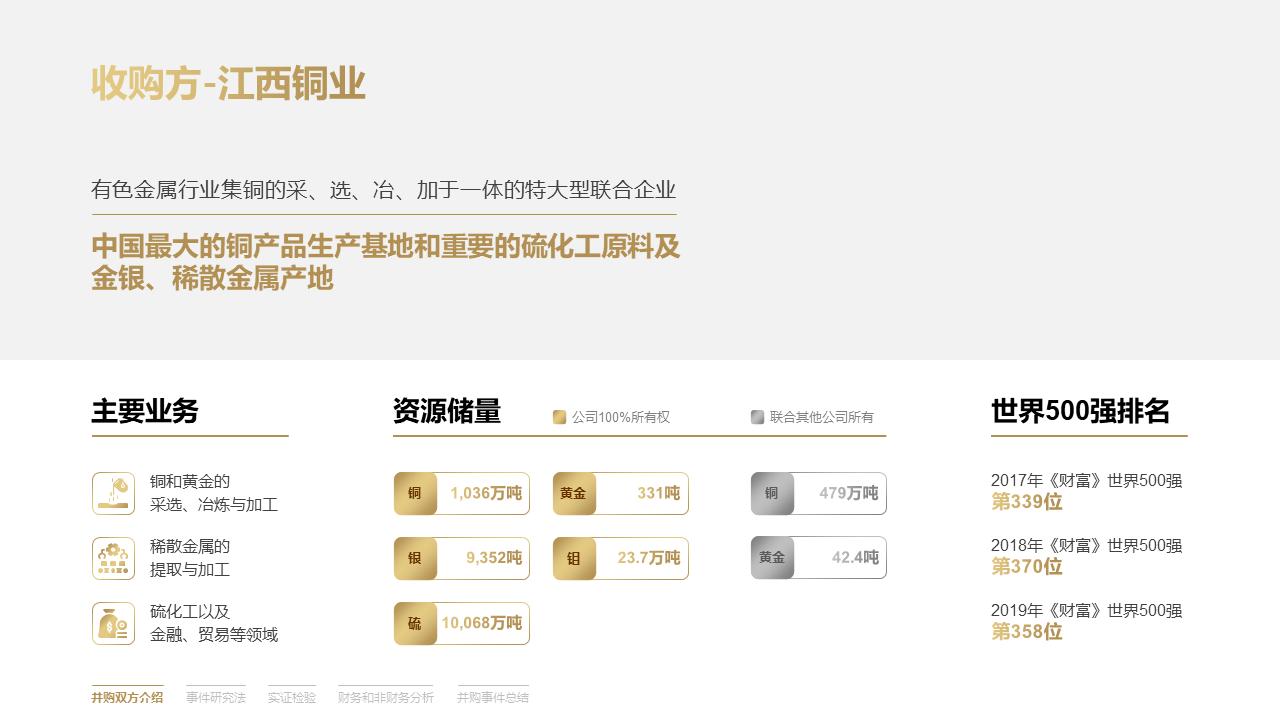1280x720 pixels.
Task: Select the 财务和非财务分析 tab
Action: 386,699
